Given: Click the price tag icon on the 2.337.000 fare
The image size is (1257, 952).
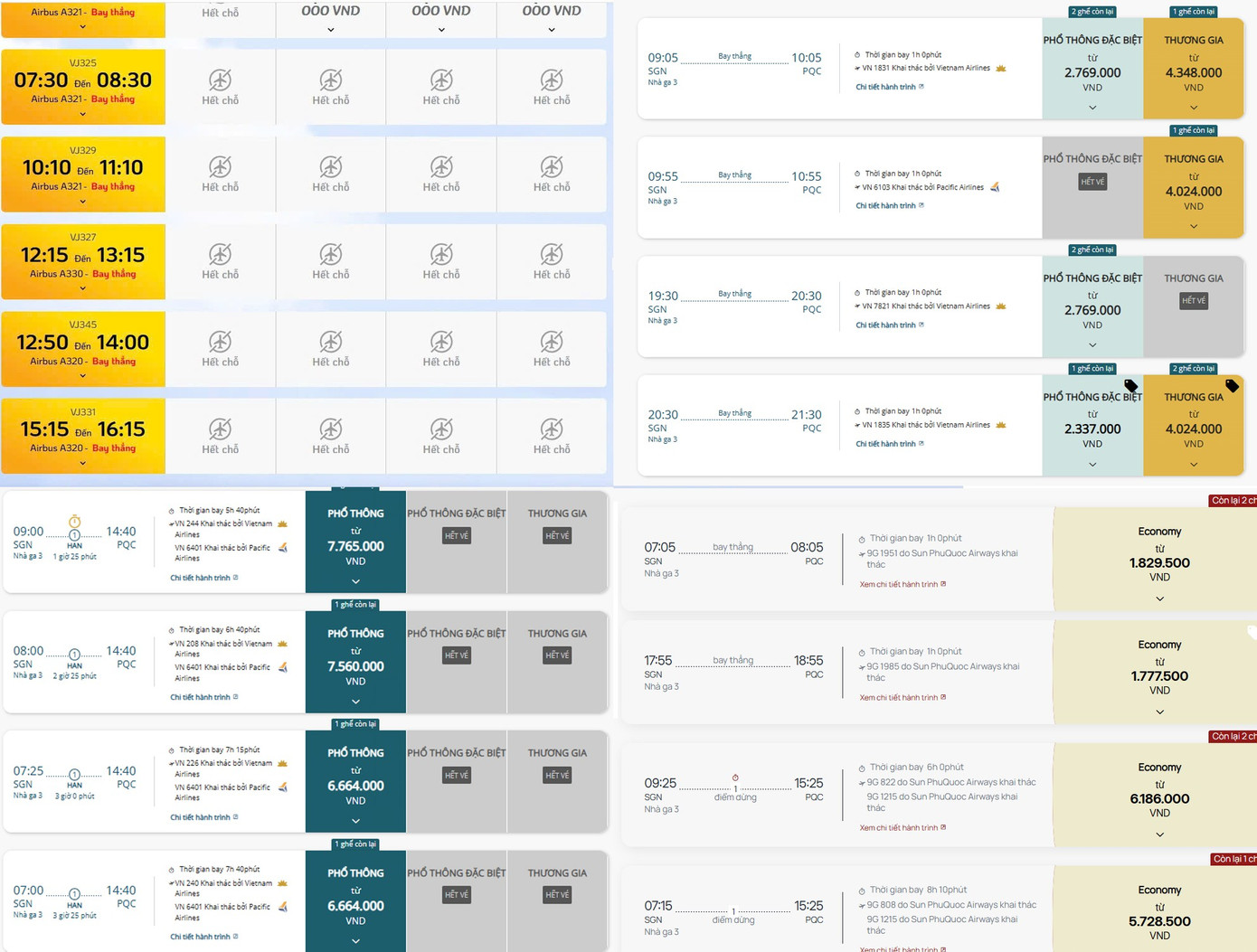Looking at the screenshot, I should (x=1130, y=386).
